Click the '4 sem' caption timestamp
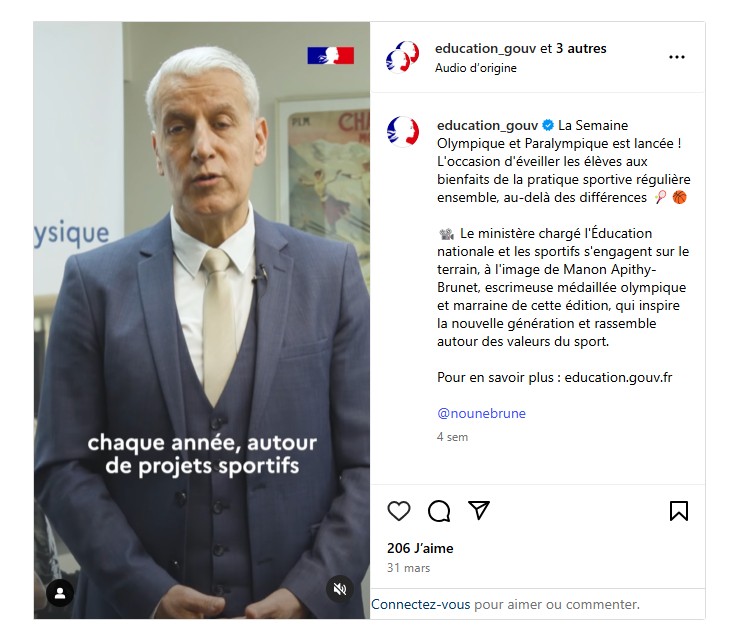This screenshot has height=638, width=733. [x=452, y=437]
